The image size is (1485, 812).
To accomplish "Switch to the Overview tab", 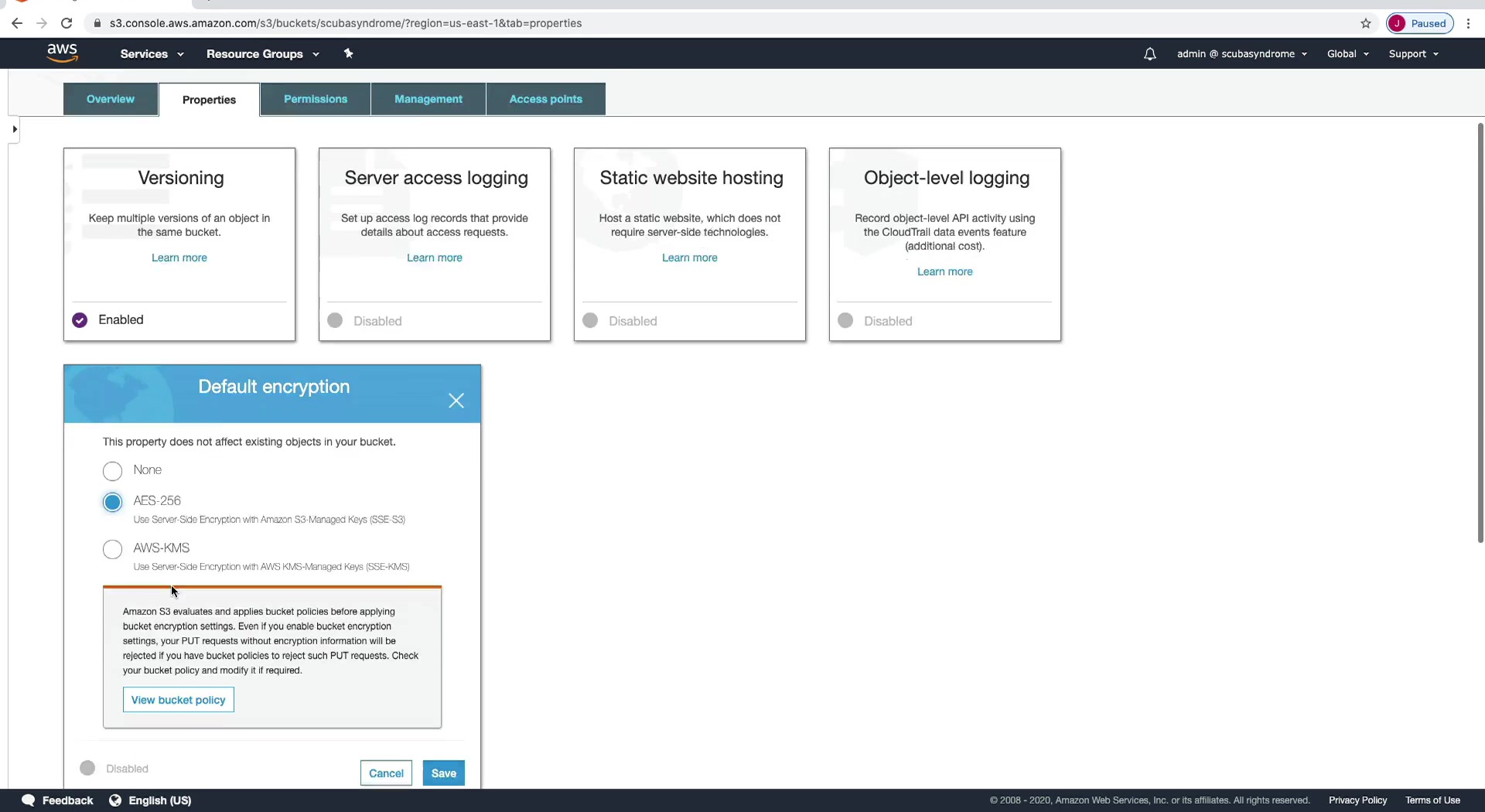I will point(111,99).
